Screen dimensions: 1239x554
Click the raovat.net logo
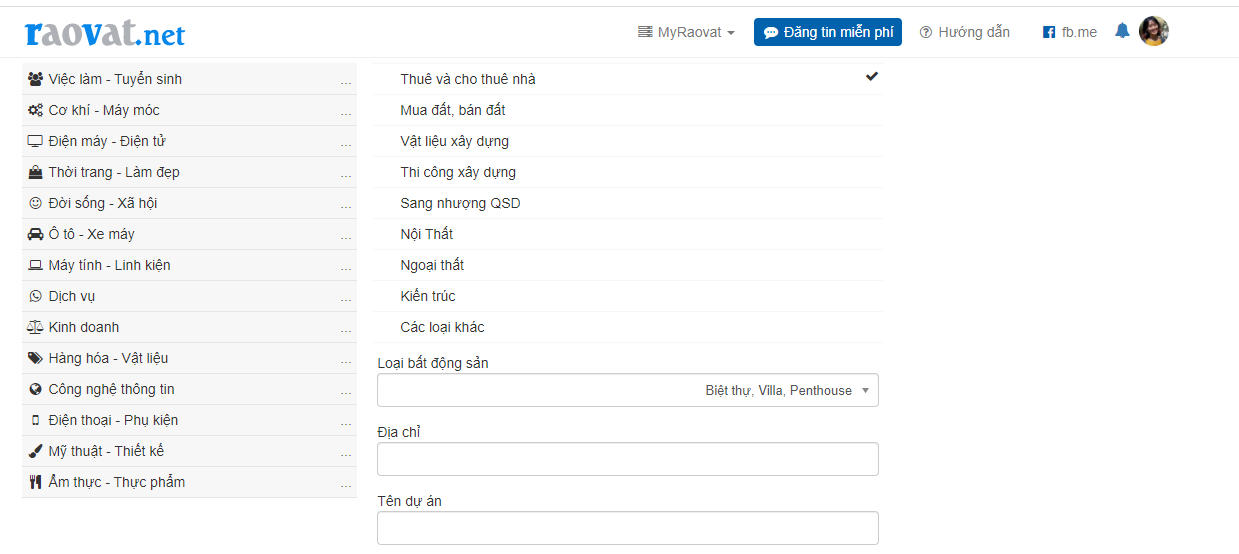click(x=105, y=34)
